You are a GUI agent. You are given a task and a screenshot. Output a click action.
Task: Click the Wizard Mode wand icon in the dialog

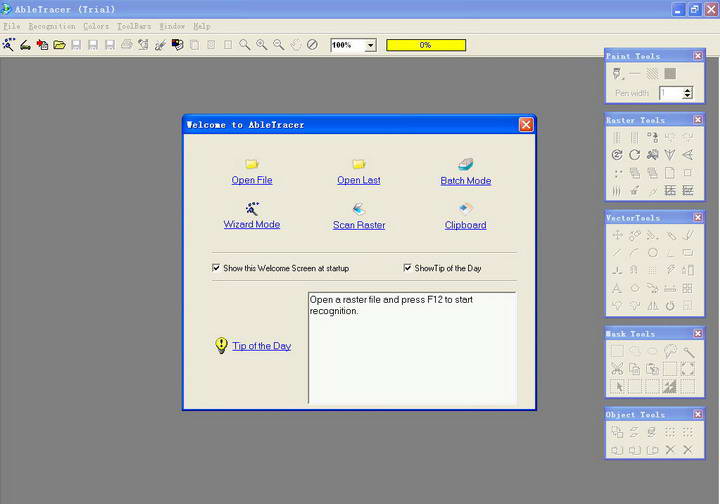click(252, 208)
